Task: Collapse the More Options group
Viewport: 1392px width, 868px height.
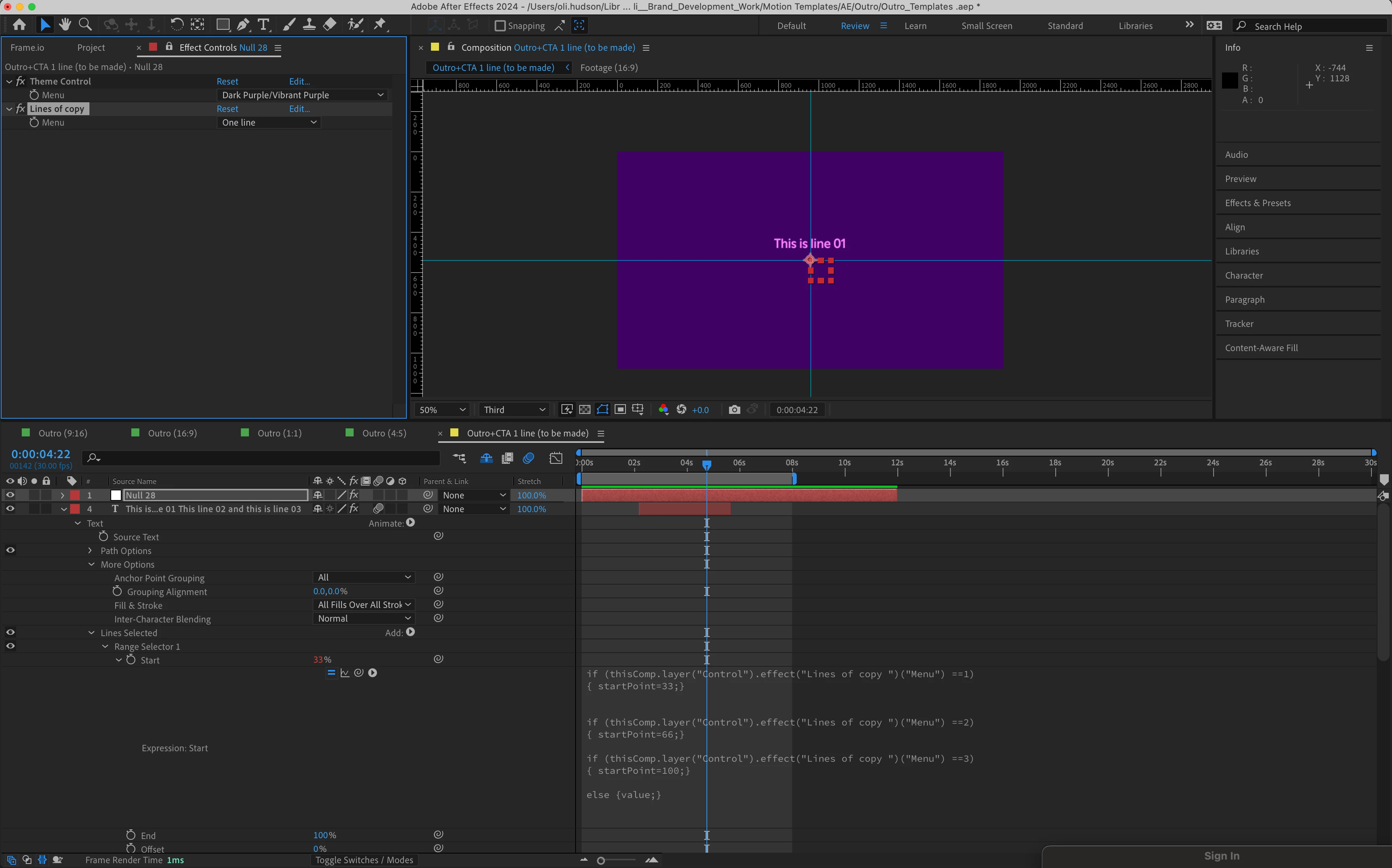Action: pyautogui.click(x=91, y=564)
